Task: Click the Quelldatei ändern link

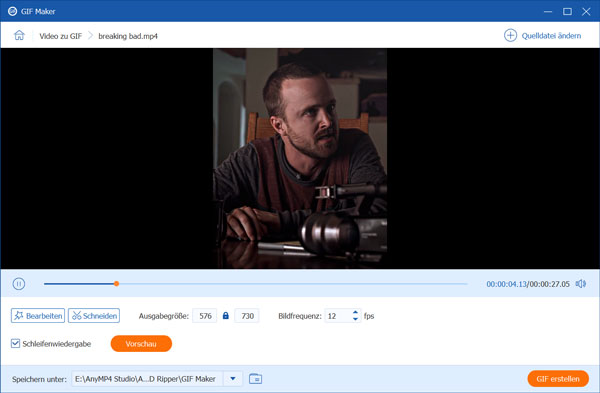Action: click(551, 36)
